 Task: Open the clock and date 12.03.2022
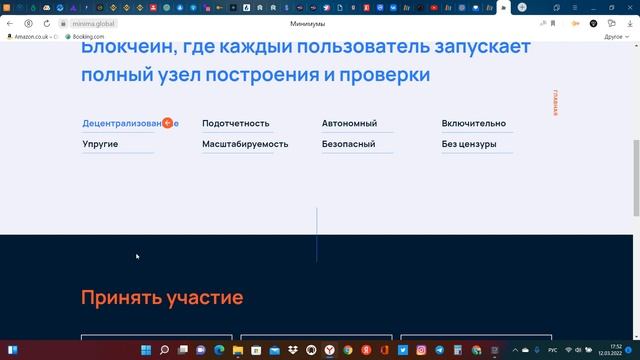(610, 350)
